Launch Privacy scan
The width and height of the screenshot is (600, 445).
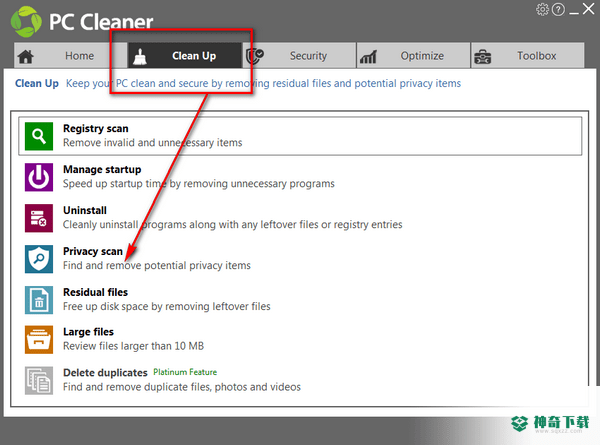300,259
